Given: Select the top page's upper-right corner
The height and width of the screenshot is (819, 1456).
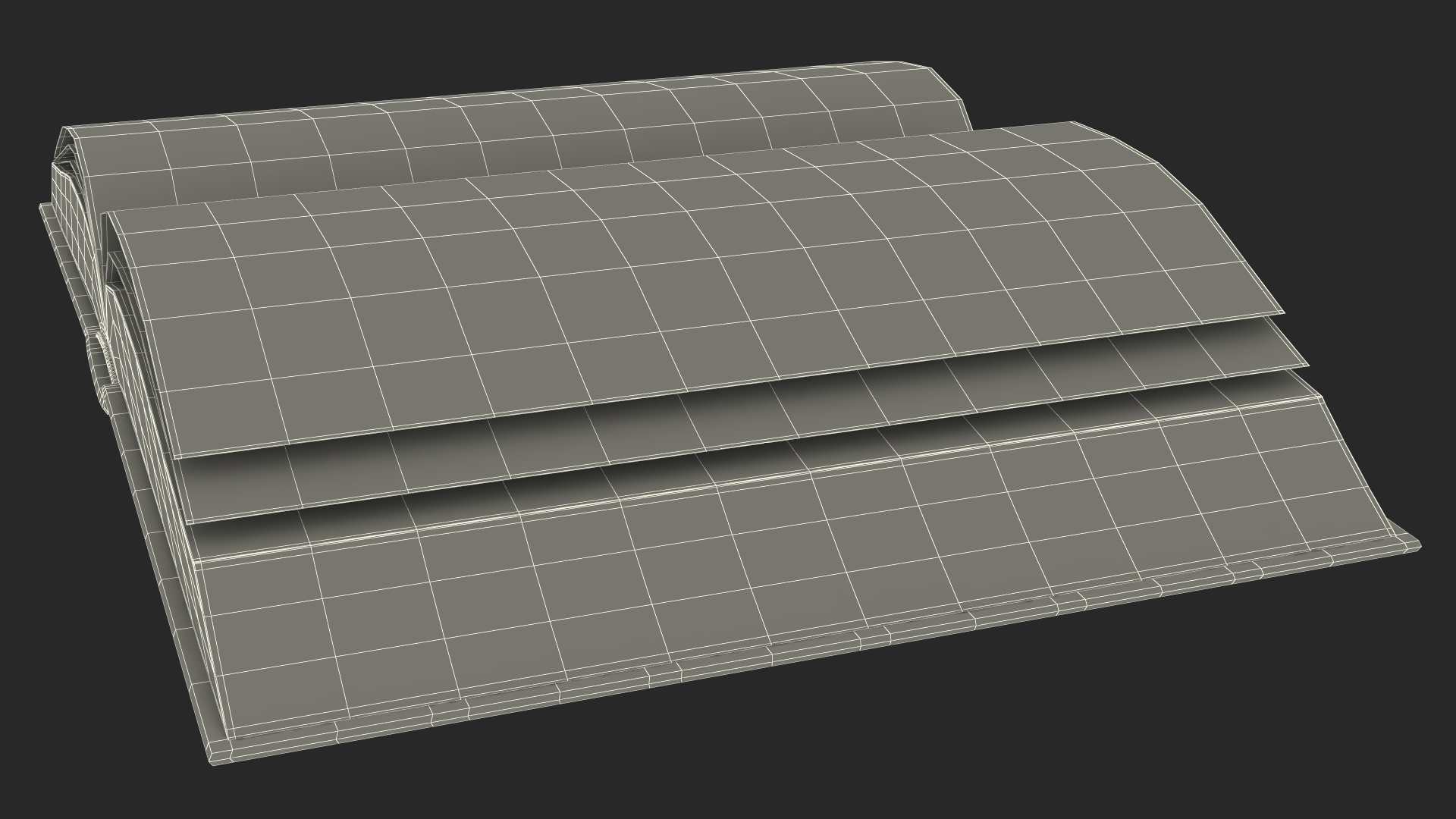Looking at the screenshot, I should (1069, 125).
